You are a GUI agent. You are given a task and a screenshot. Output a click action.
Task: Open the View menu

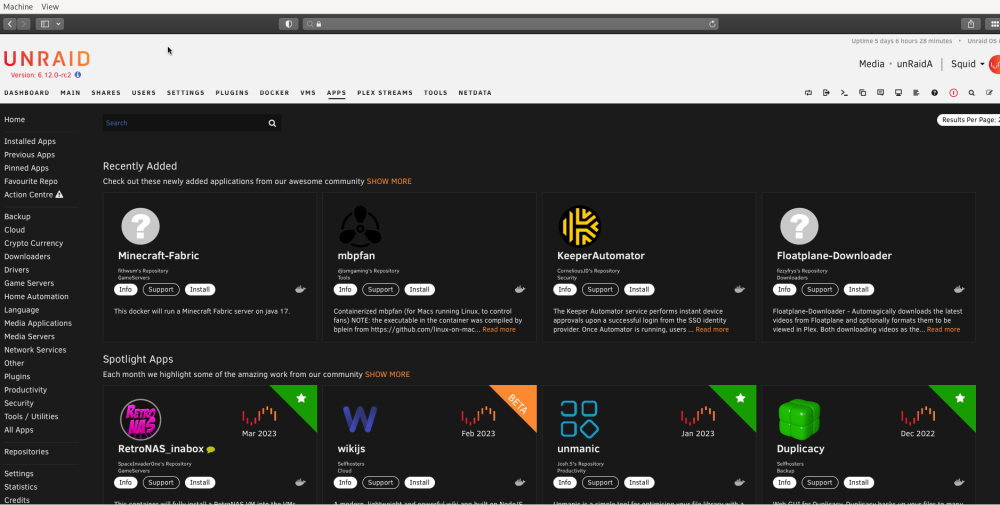[x=50, y=6]
